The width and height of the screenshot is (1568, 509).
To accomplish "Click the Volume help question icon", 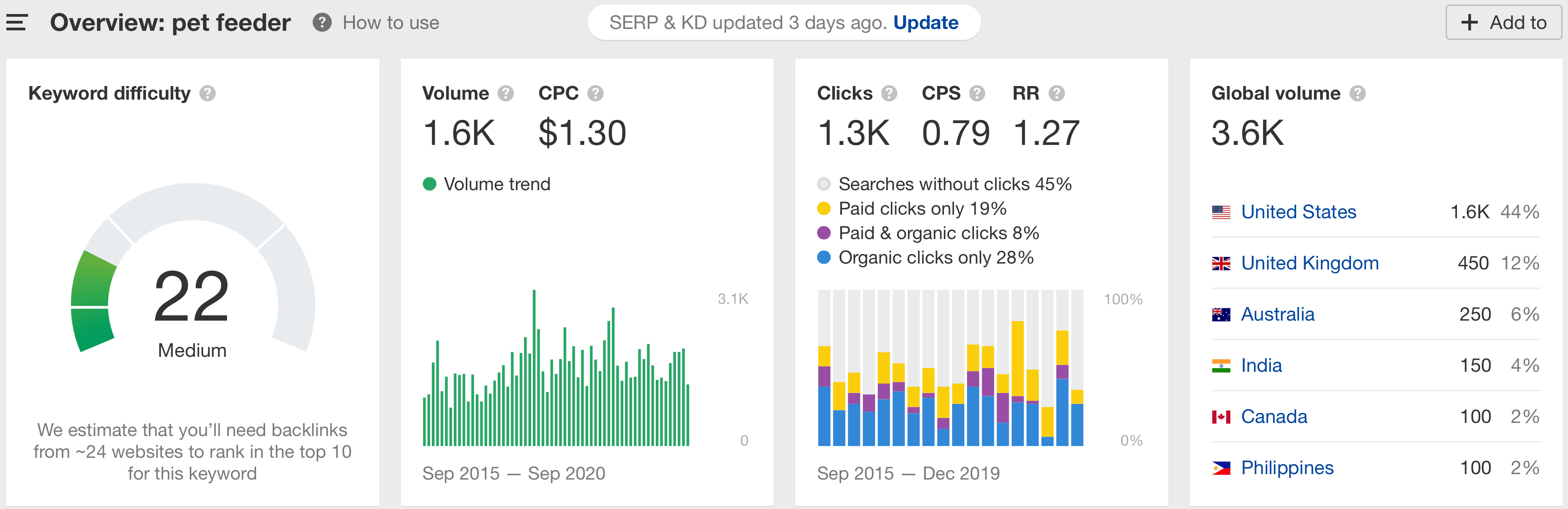I will (505, 93).
